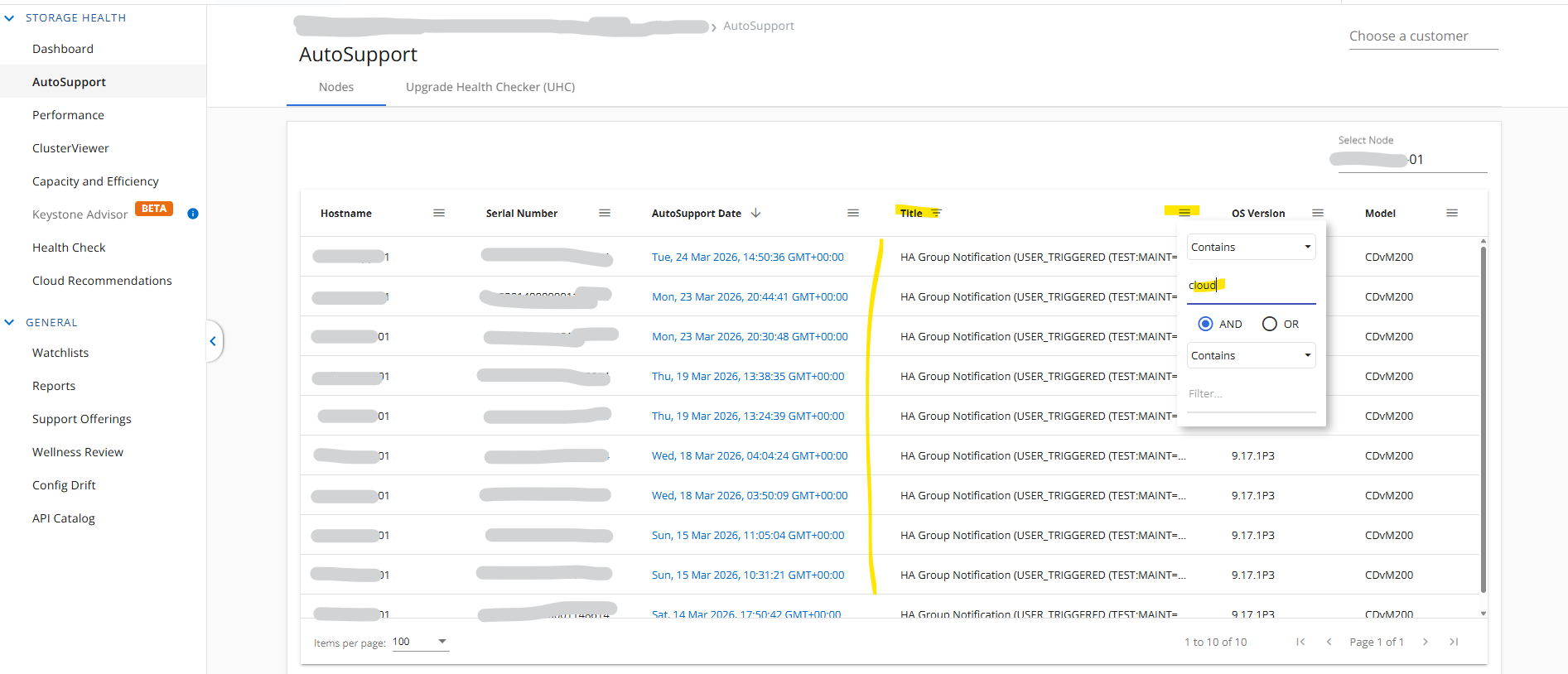Sort by the Serial Number column header
This screenshot has height=674, width=1568.
point(522,213)
